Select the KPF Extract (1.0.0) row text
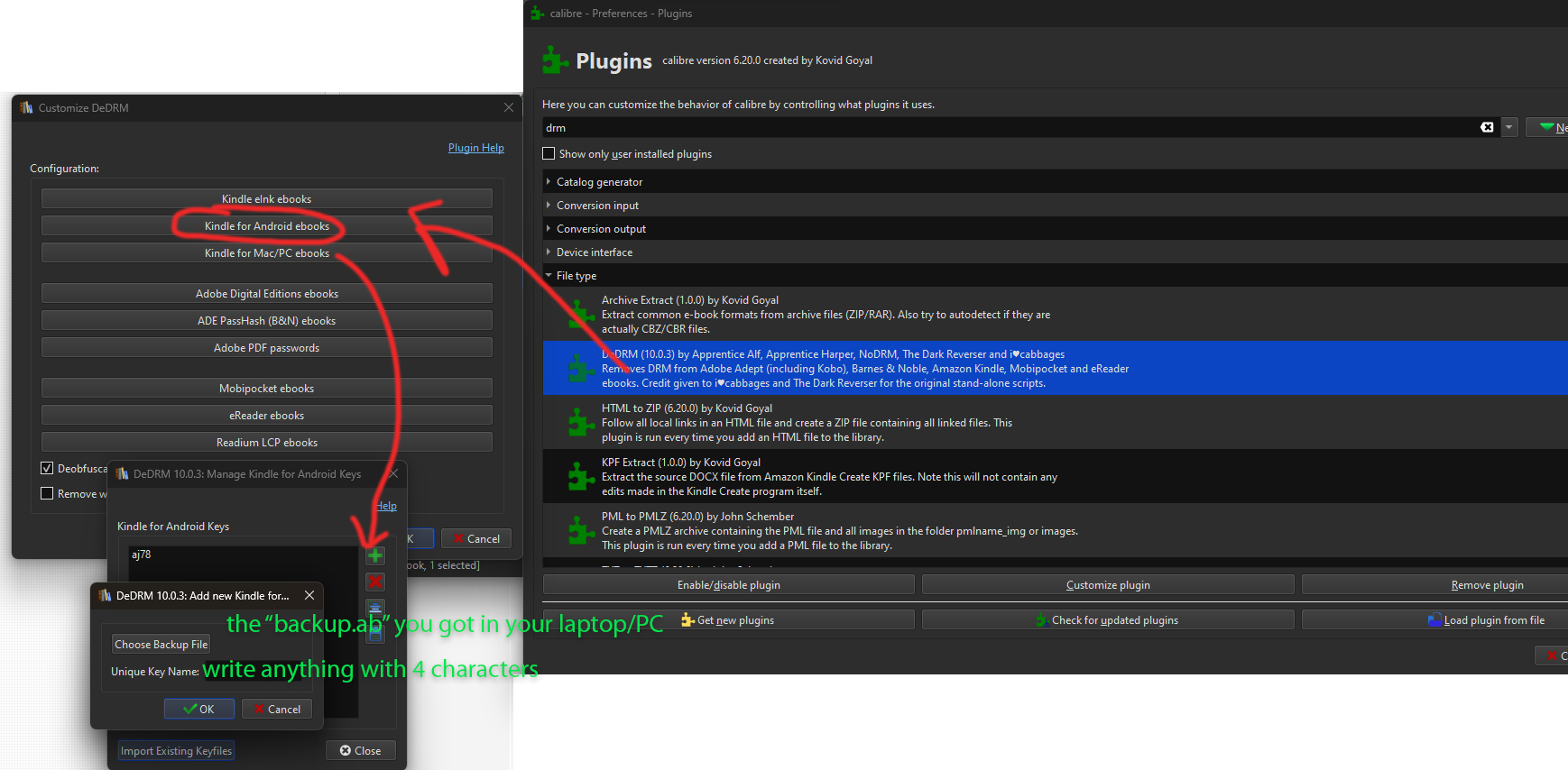 [x=829, y=477]
